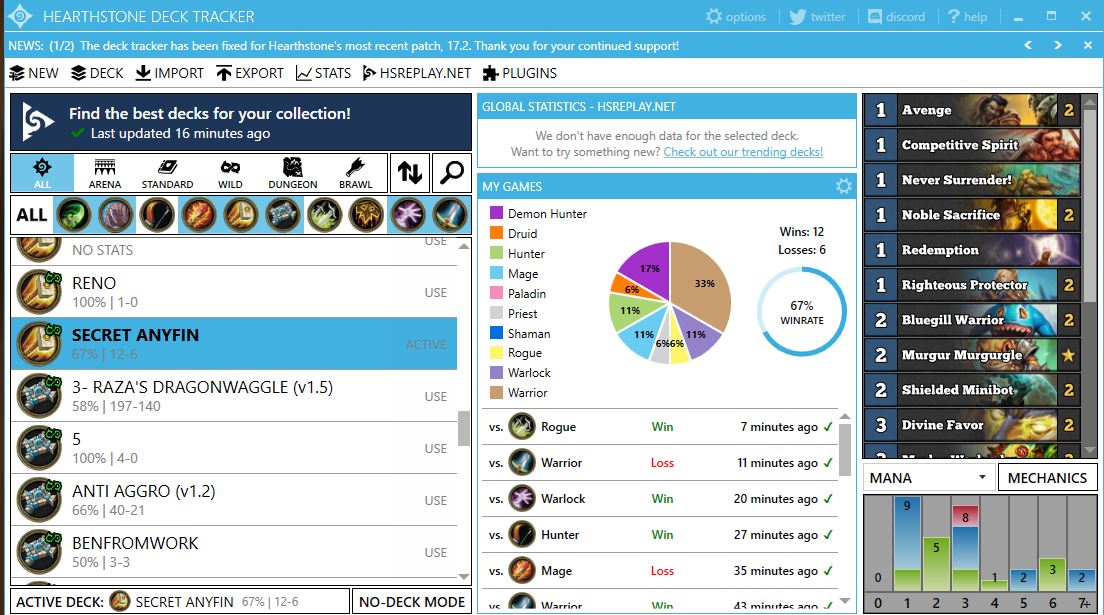
Task: Toggle the Hunter class filter icon
Action: pos(157,215)
